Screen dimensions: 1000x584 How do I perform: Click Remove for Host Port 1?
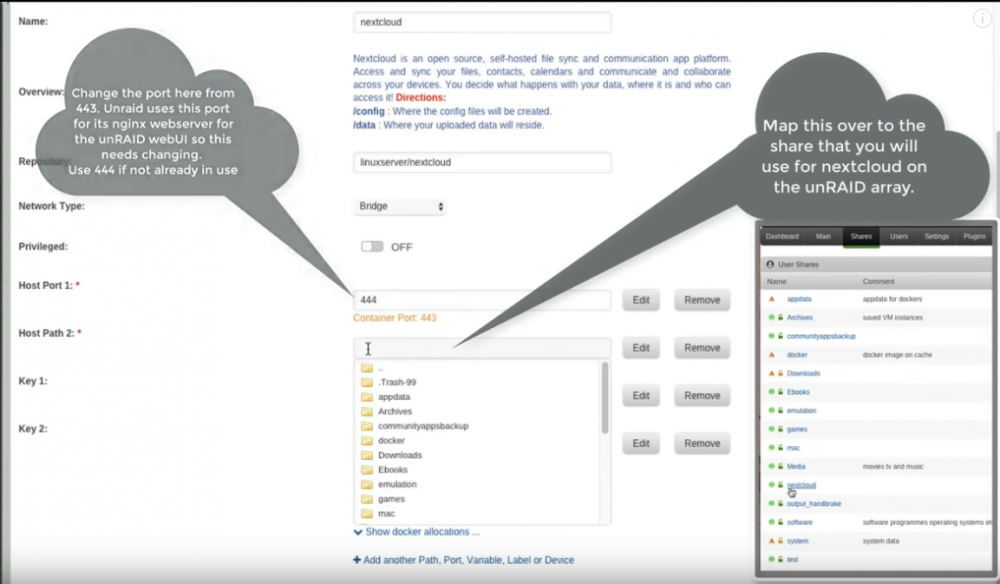(702, 300)
